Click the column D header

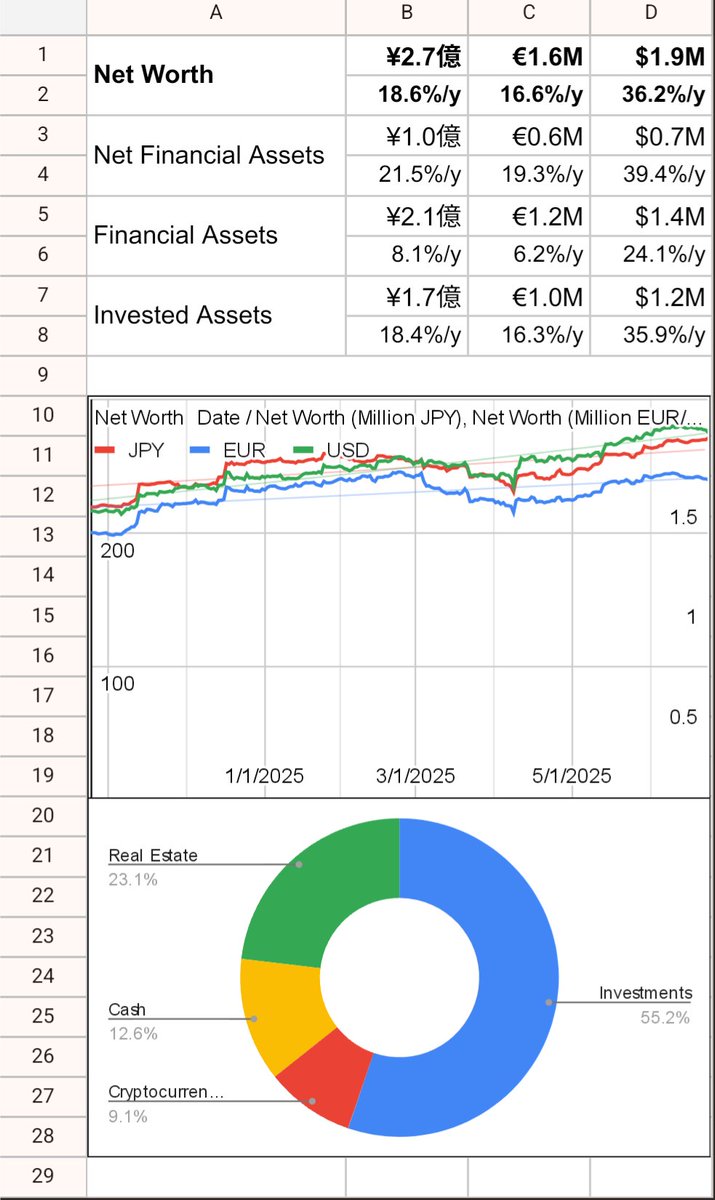651,13
